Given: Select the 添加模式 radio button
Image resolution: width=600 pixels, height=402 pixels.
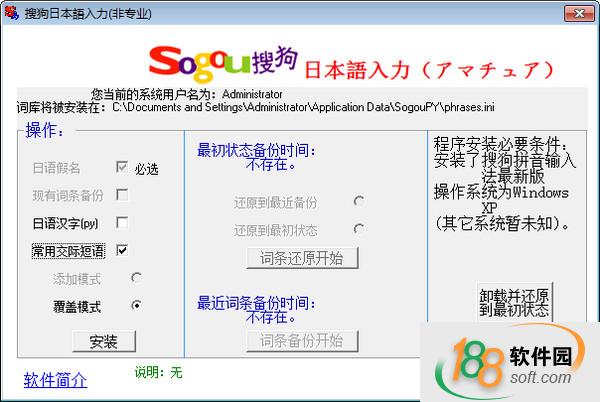Looking at the screenshot, I should [x=136, y=278].
